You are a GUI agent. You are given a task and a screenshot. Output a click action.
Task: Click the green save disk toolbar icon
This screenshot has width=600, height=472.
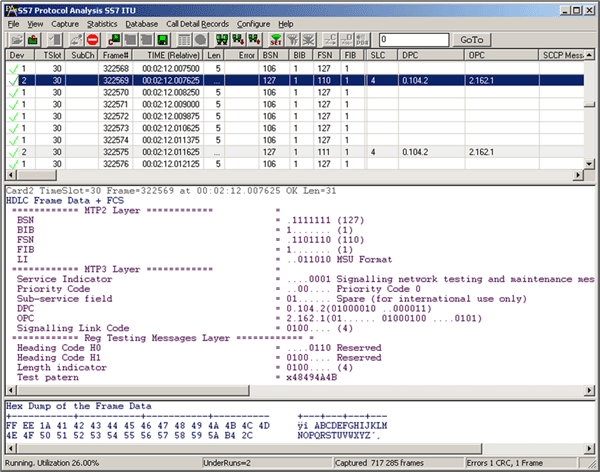pos(163,39)
